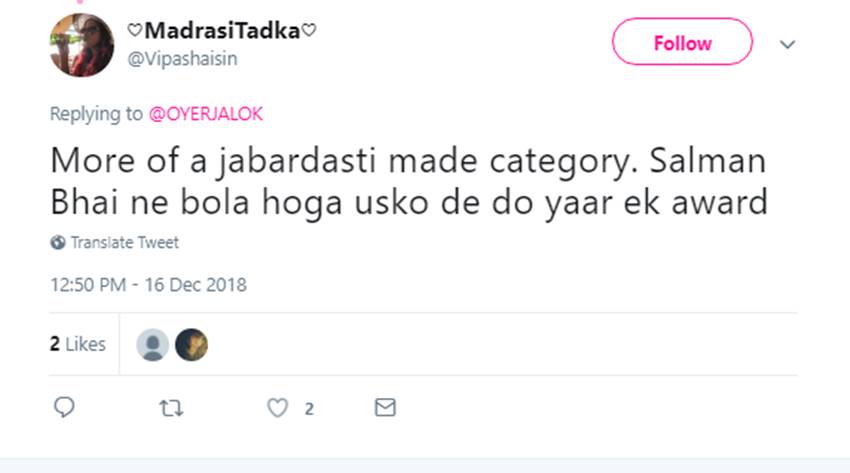Click the like count next to heart
The width and height of the screenshot is (850, 473).
310,408
